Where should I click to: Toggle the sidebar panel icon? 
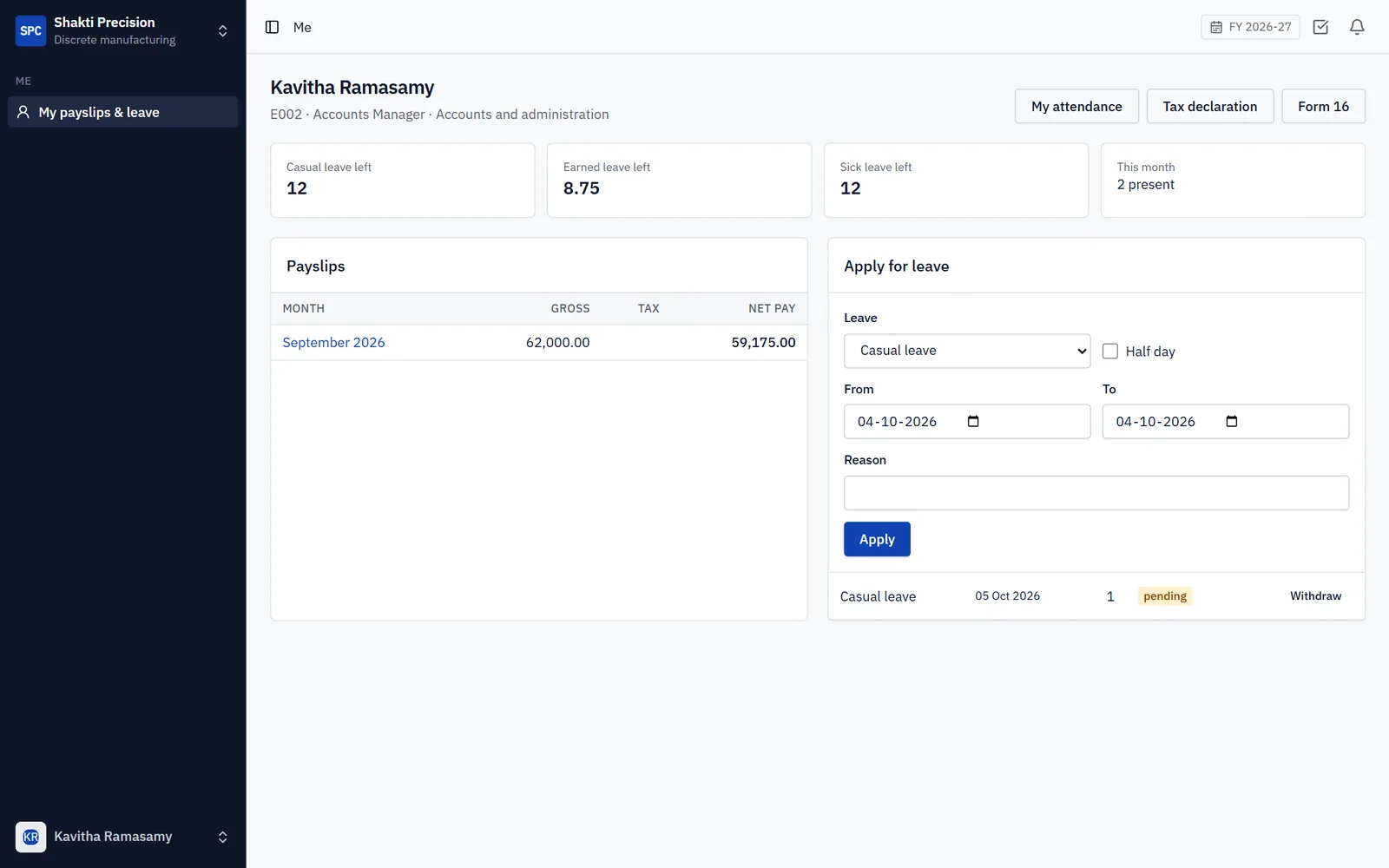pyautogui.click(x=272, y=27)
